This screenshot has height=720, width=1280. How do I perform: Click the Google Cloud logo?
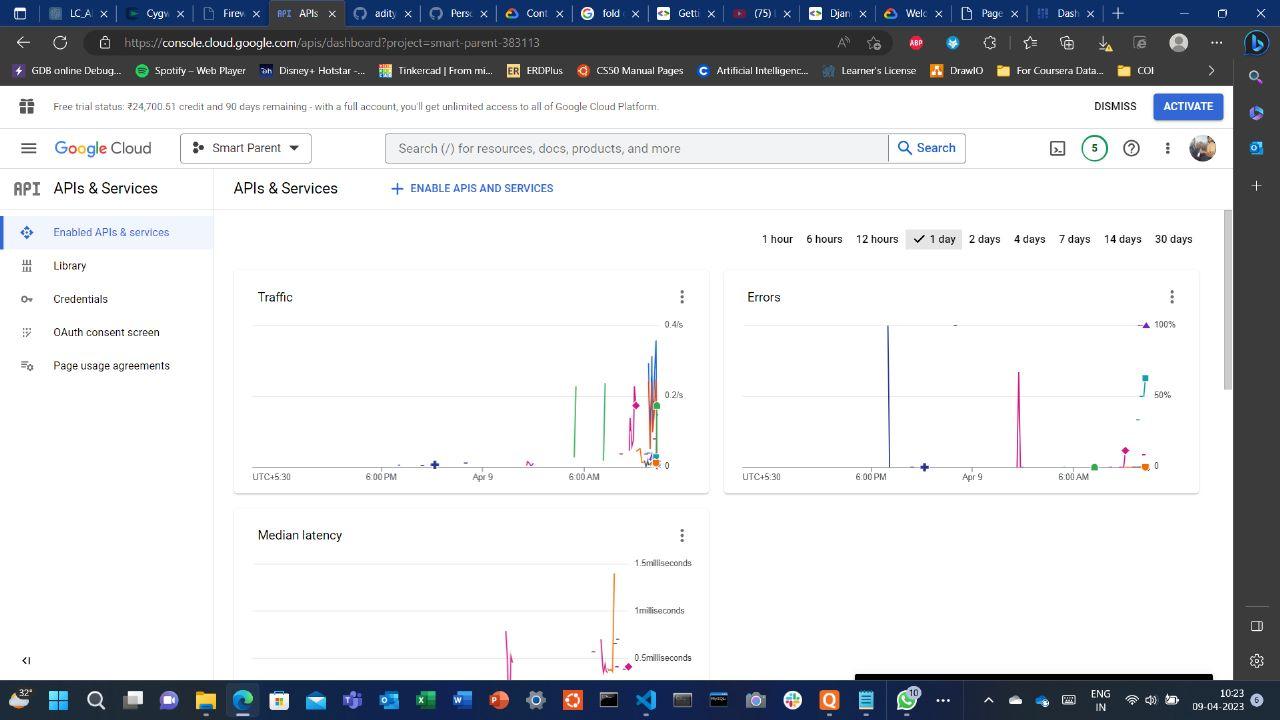pyautogui.click(x=103, y=148)
